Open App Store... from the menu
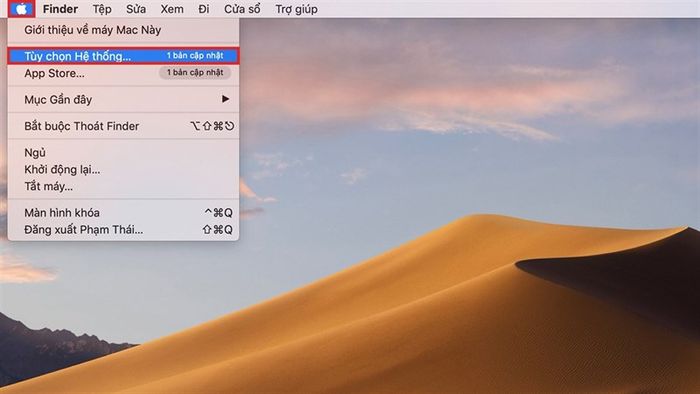The image size is (700, 394). click(x=123, y=73)
